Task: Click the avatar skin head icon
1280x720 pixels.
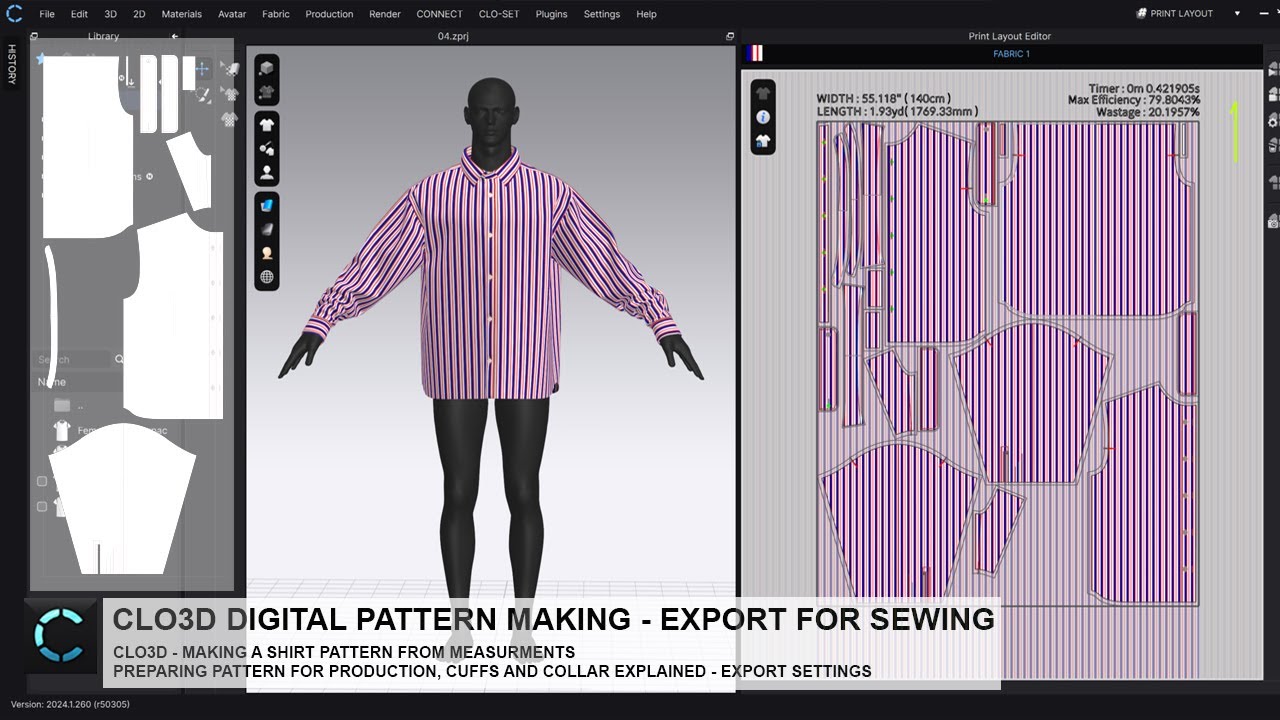Action: point(267,253)
